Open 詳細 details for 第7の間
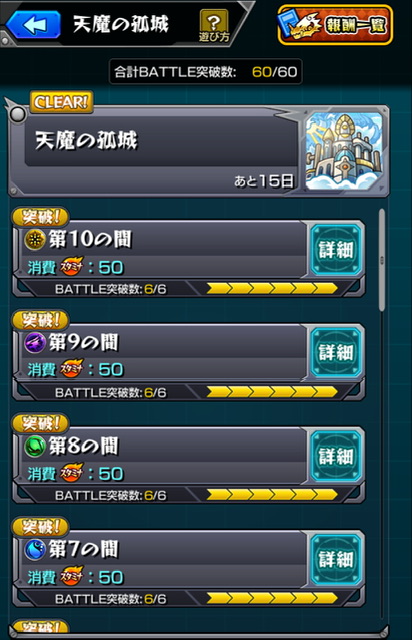This screenshot has height=640, width=412. tap(336, 559)
